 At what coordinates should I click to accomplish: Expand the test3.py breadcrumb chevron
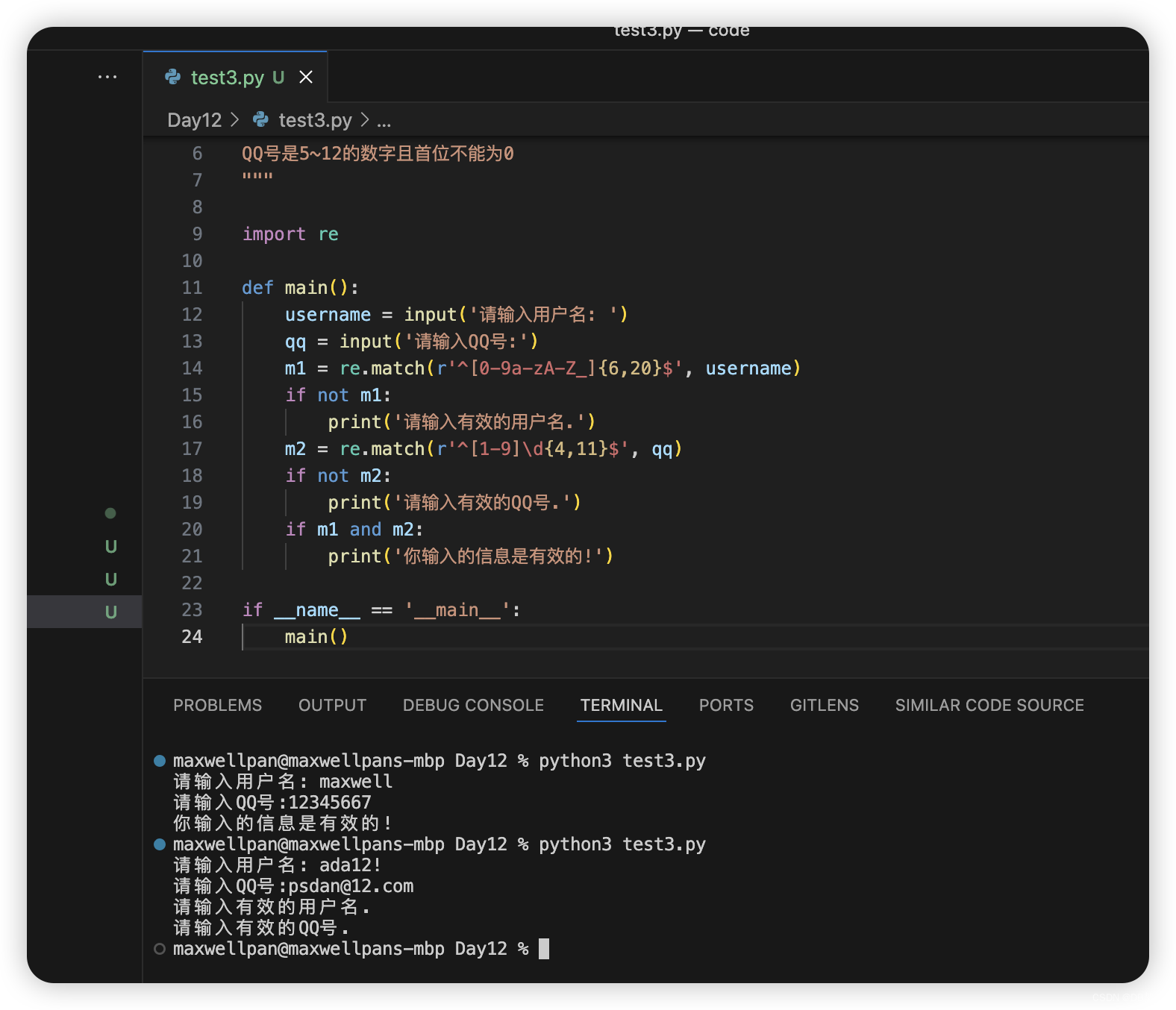365,119
